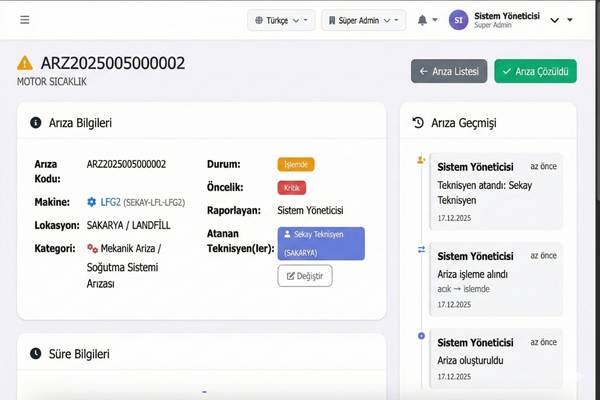Expand the Sistem Yöneticisi profile chevron
Viewport: 600px width, 400px height.
point(570,20)
